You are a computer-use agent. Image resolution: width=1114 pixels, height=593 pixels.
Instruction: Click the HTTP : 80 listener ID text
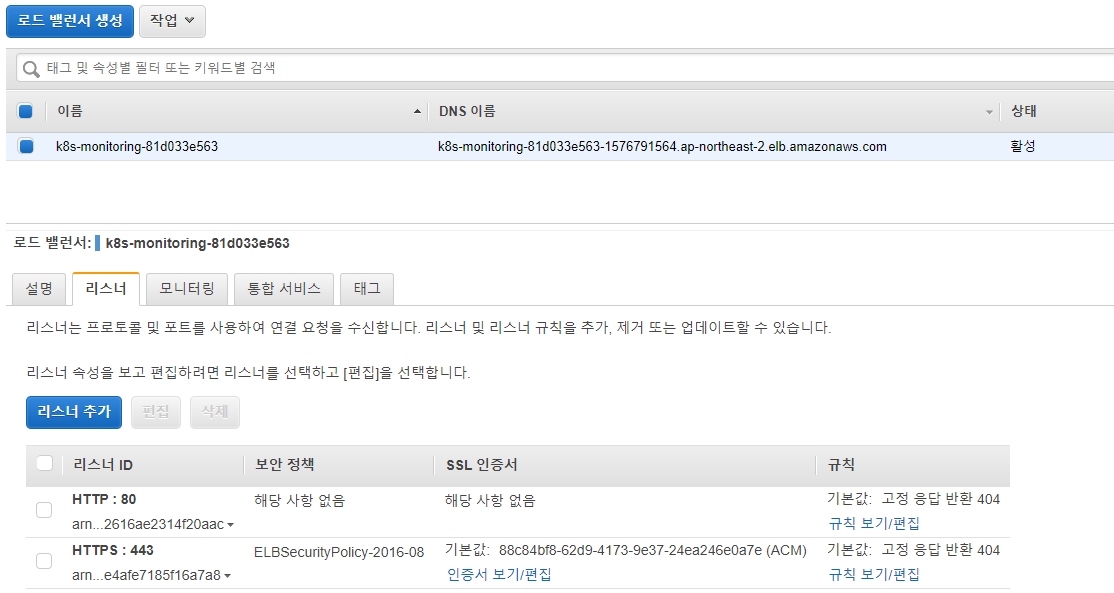point(104,499)
